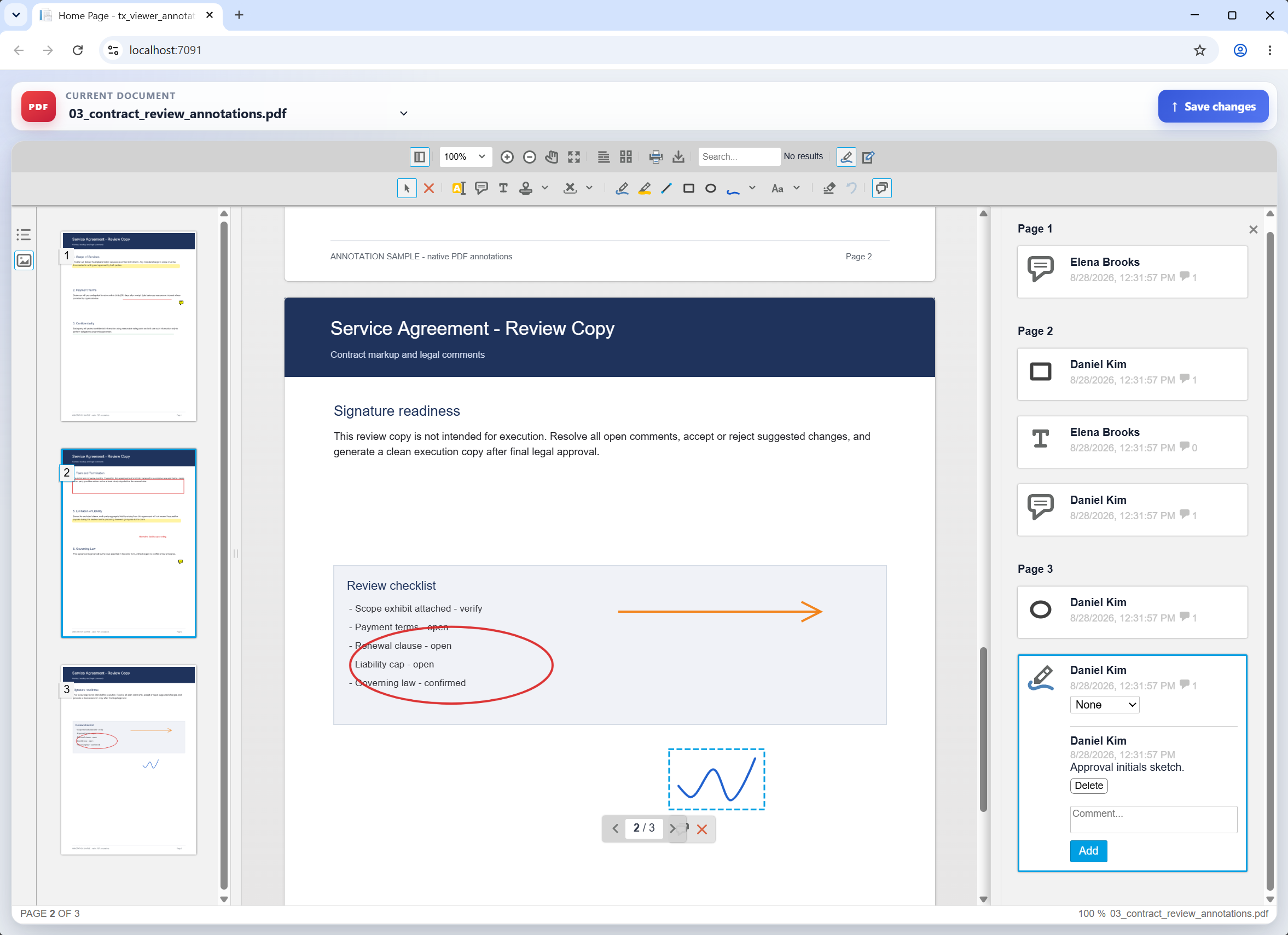Enter full screen mode via expand arrows icon

pyautogui.click(x=573, y=156)
